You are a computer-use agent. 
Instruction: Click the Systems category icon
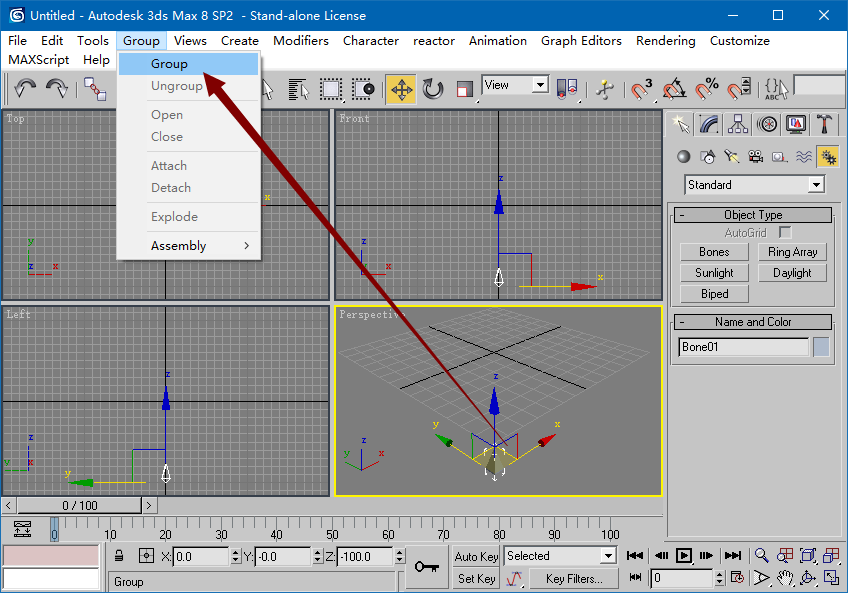tap(828, 157)
